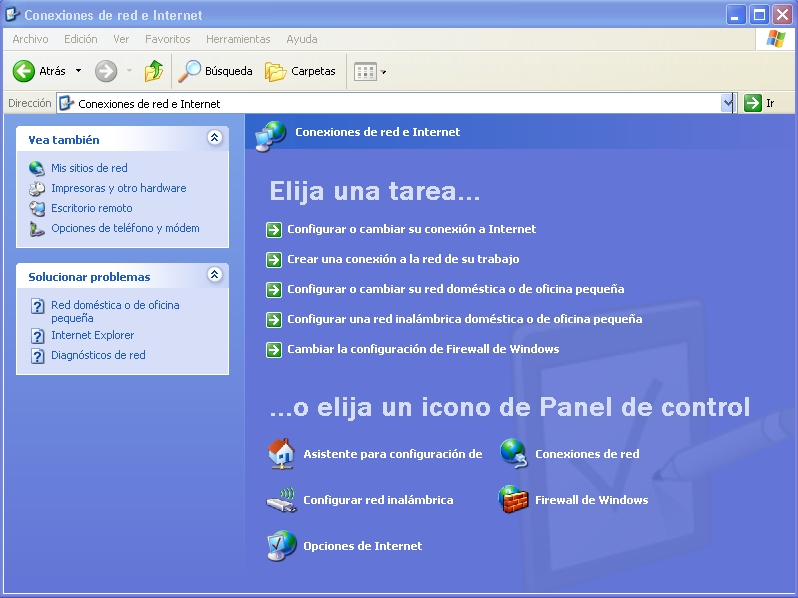798x598 pixels.
Task: Click arrow icon beside Firewall configuration task
Action: click(274, 350)
